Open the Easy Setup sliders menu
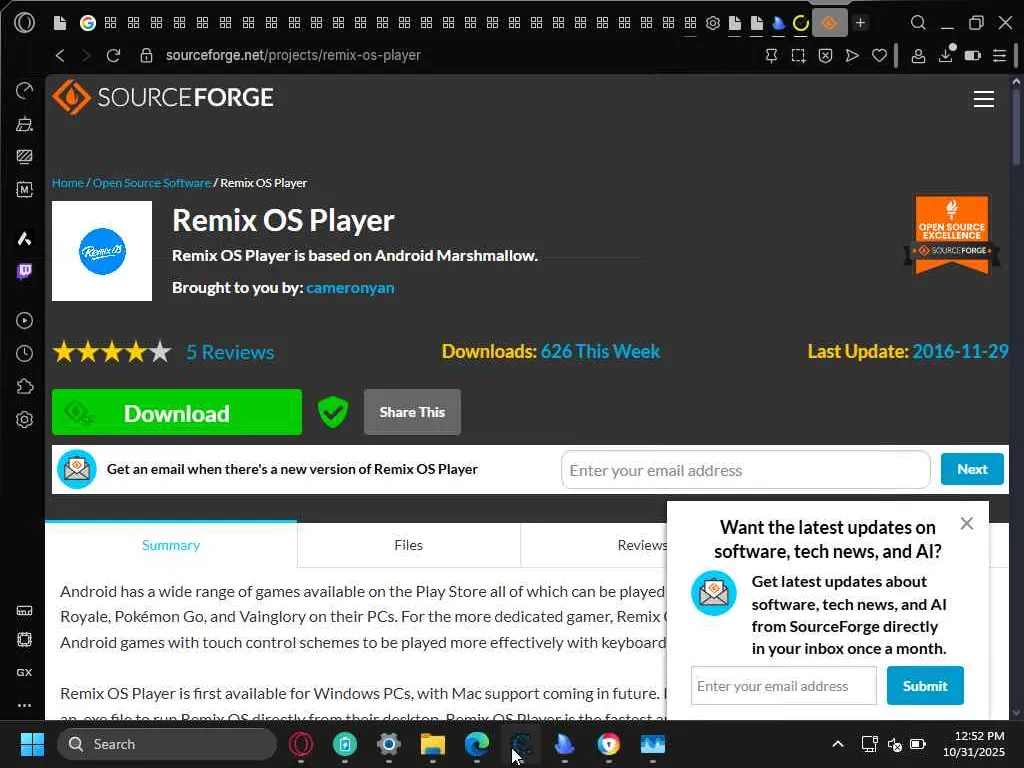This screenshot has width=1024, height=768. (999, 56)
